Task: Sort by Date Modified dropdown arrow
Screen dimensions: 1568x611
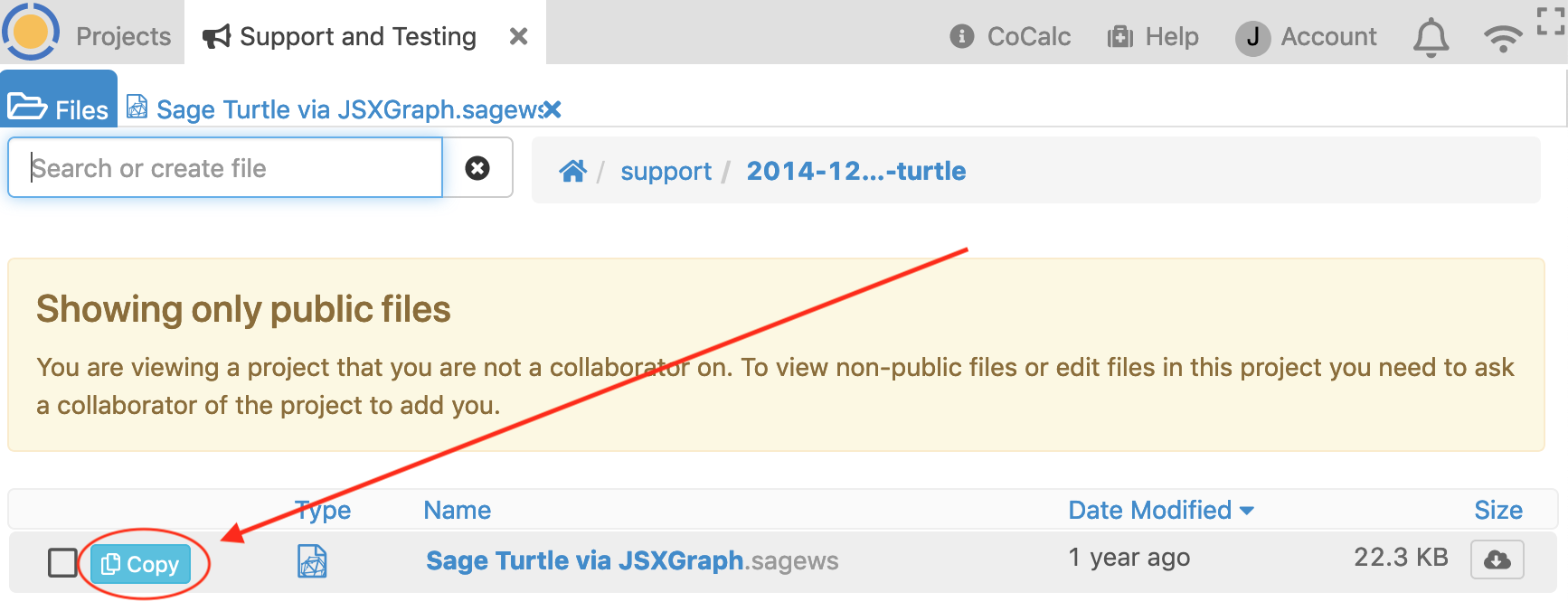Action: (1247, 511)
